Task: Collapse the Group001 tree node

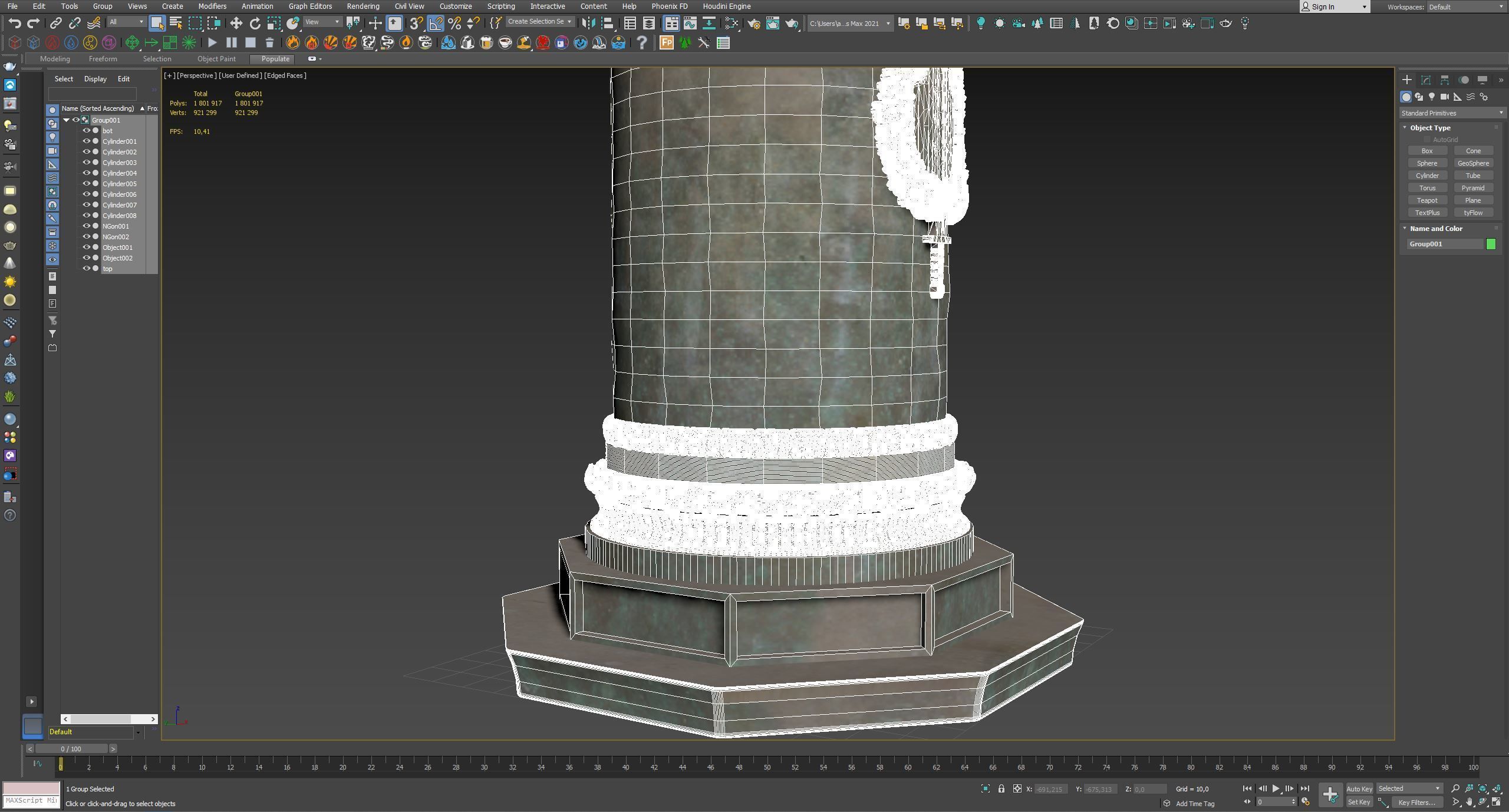Action: tap(67, 120)
